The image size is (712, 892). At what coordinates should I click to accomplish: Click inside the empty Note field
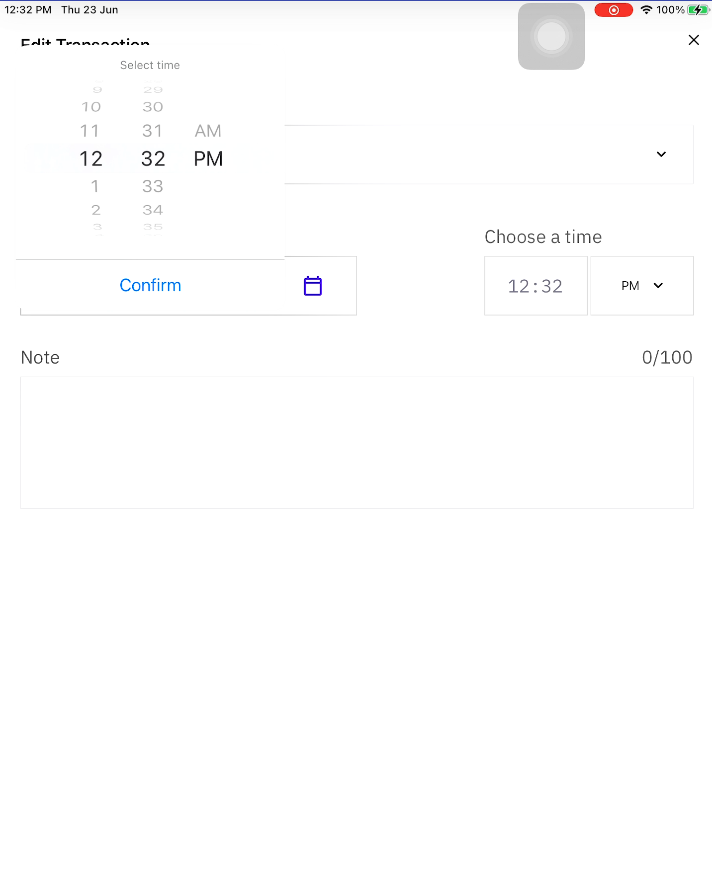pos(356,440)
